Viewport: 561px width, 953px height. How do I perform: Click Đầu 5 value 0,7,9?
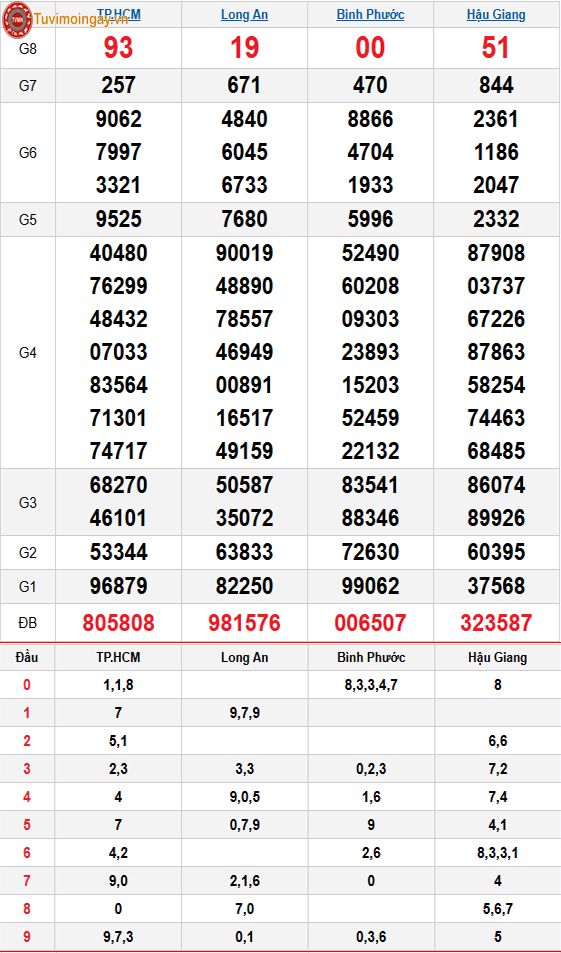click(245, 825)
